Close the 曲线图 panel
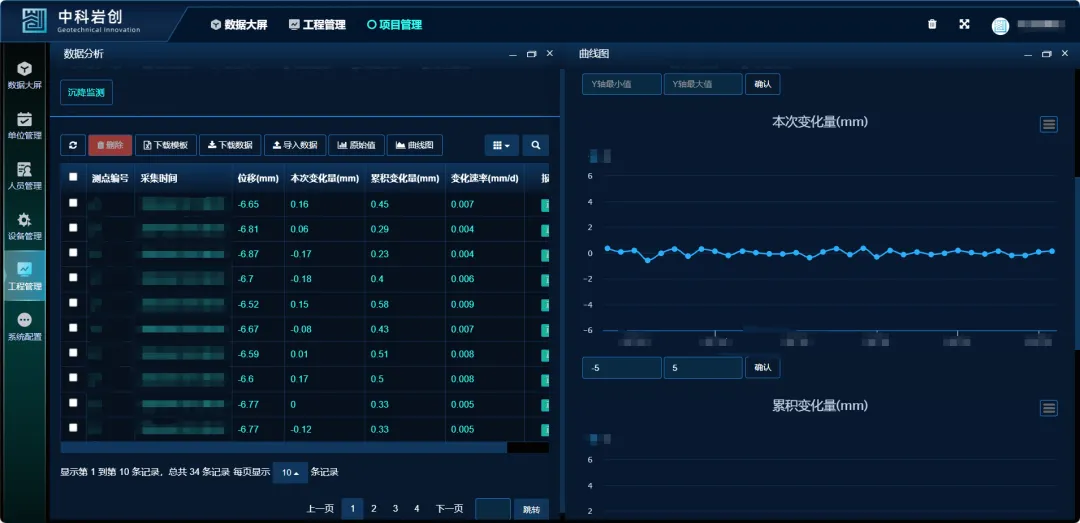Screen dimensions: 1080x523 pyautogui.click(x=1065, y=54)
